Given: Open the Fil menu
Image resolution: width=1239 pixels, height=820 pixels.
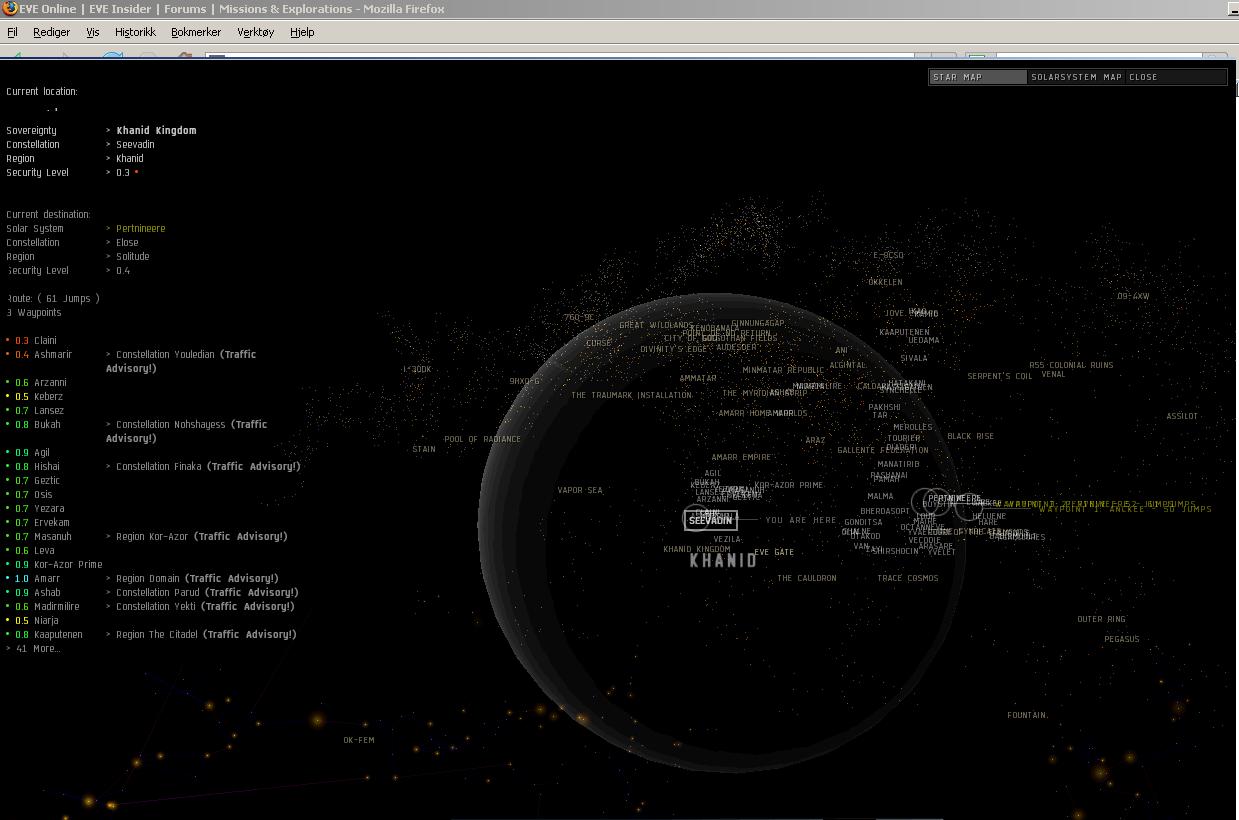Looking at the screenshot, I should coord(12,32).
